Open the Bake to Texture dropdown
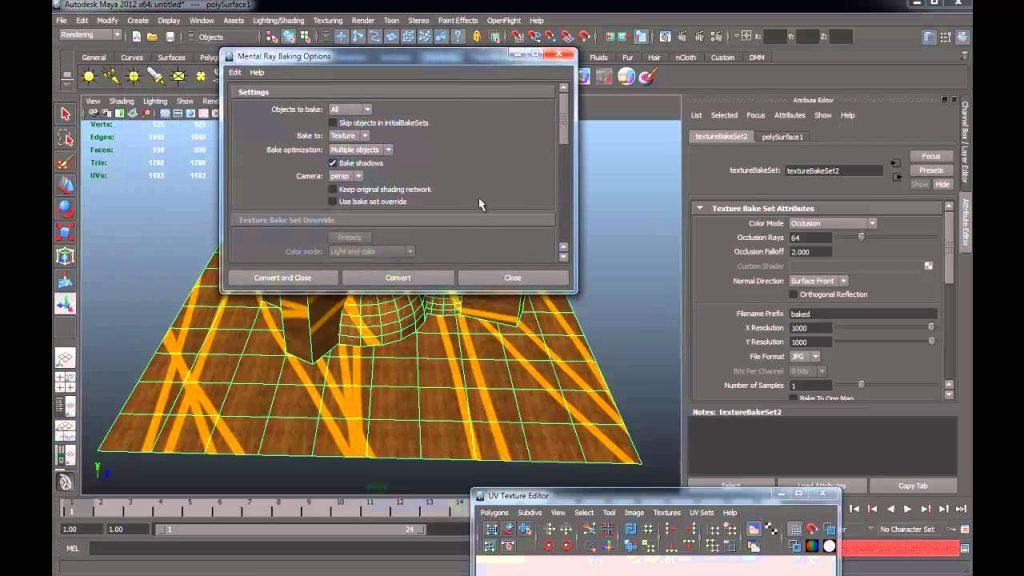 point(349,136)
